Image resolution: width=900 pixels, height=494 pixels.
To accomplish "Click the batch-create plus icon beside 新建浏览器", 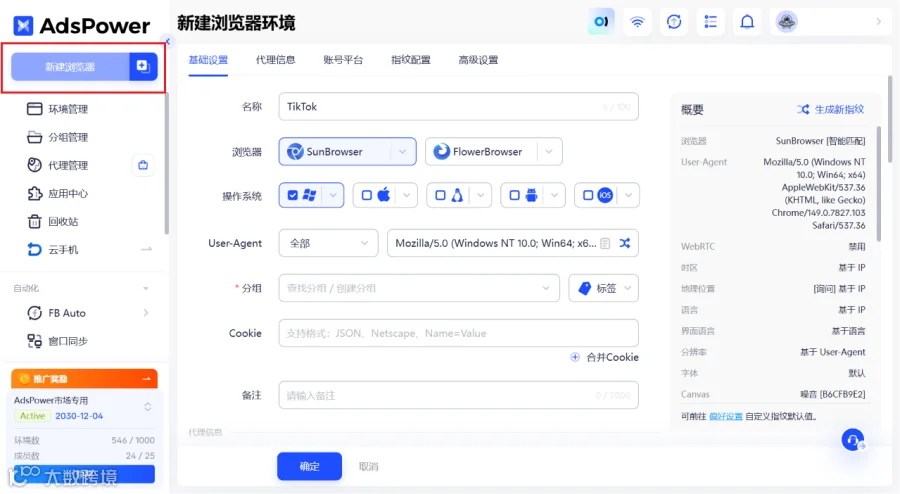I will coord(143,67).
